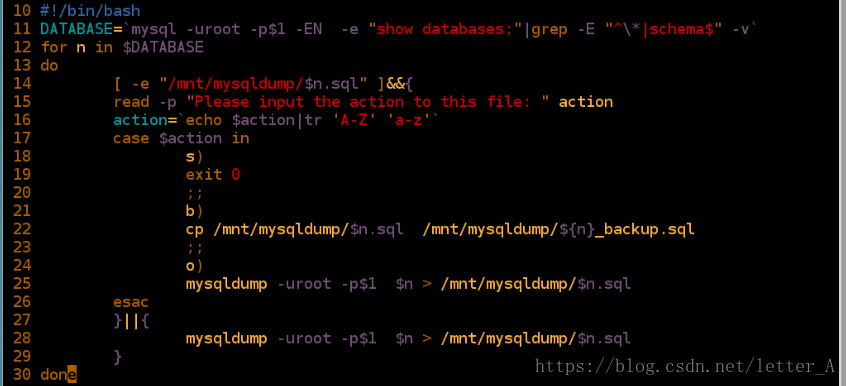The height and width of the screenshot is (386, 846).
Task: Click line number 10
Action: coord(22,11)
